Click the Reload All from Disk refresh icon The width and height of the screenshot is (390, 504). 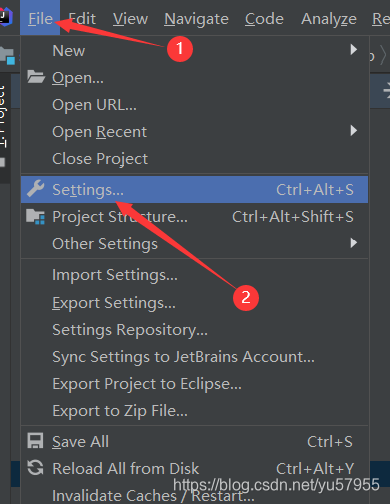tap(35, 468)
